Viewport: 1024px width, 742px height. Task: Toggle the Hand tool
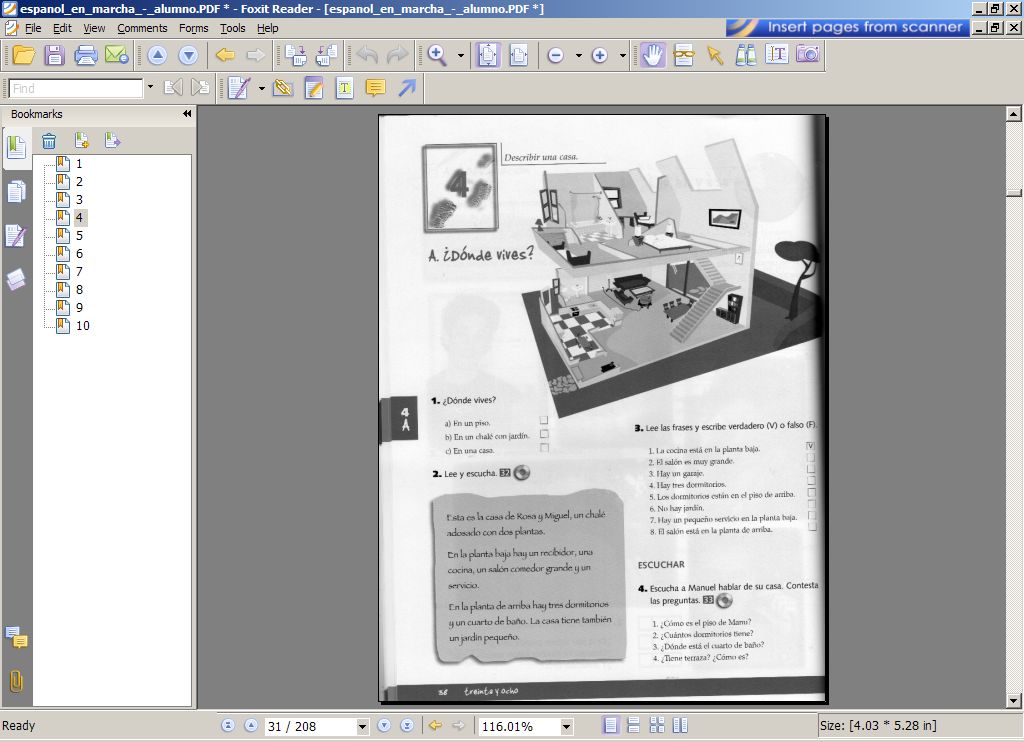pos(652,55)
